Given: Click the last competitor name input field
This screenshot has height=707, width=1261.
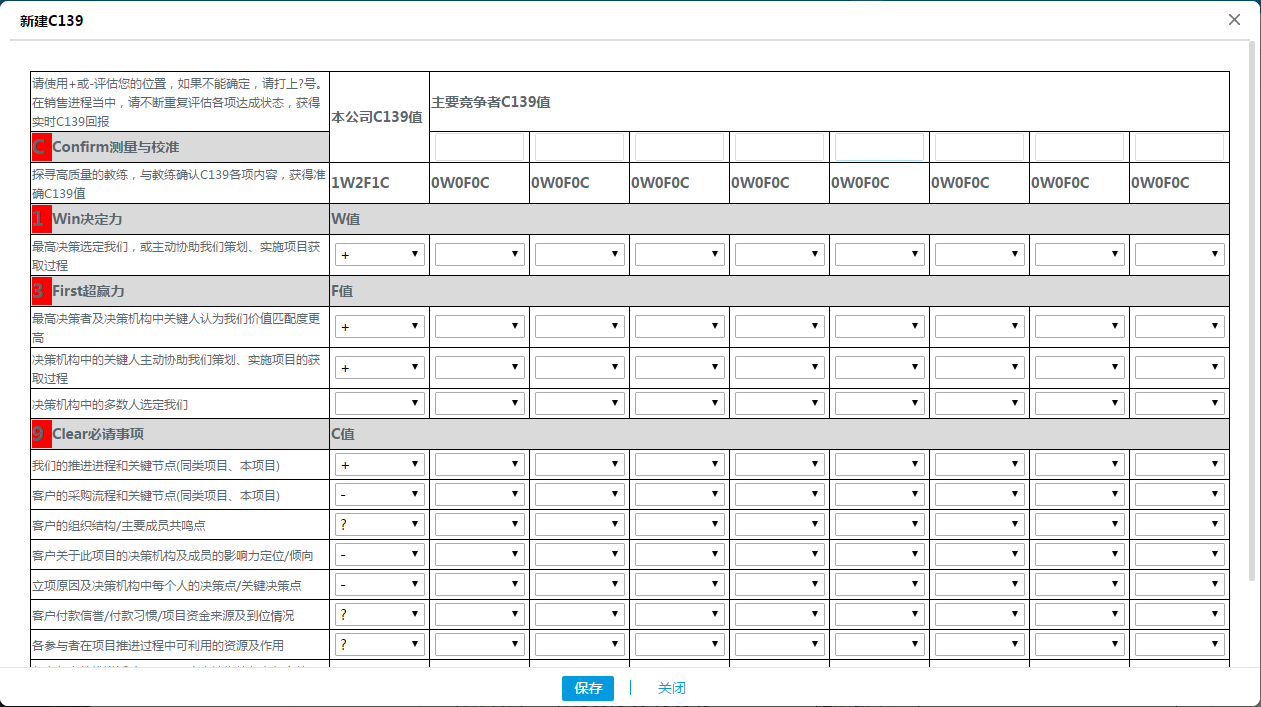Looking at the screenshot, I should pyautogui.click(x=1179, y=148).
